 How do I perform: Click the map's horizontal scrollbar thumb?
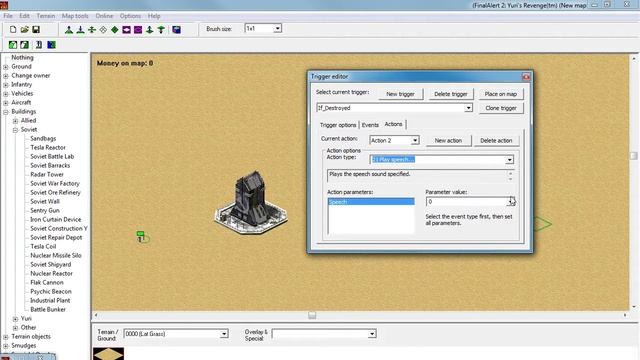point(312,315)
